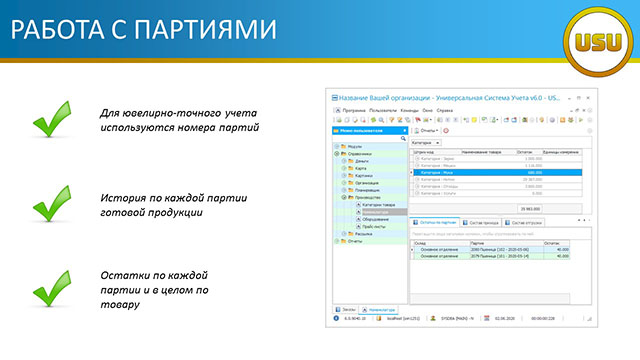Screen dimensions: 640x360
Task: Select batch row 2079 Пшеница
Action: (x=491, y=256)
